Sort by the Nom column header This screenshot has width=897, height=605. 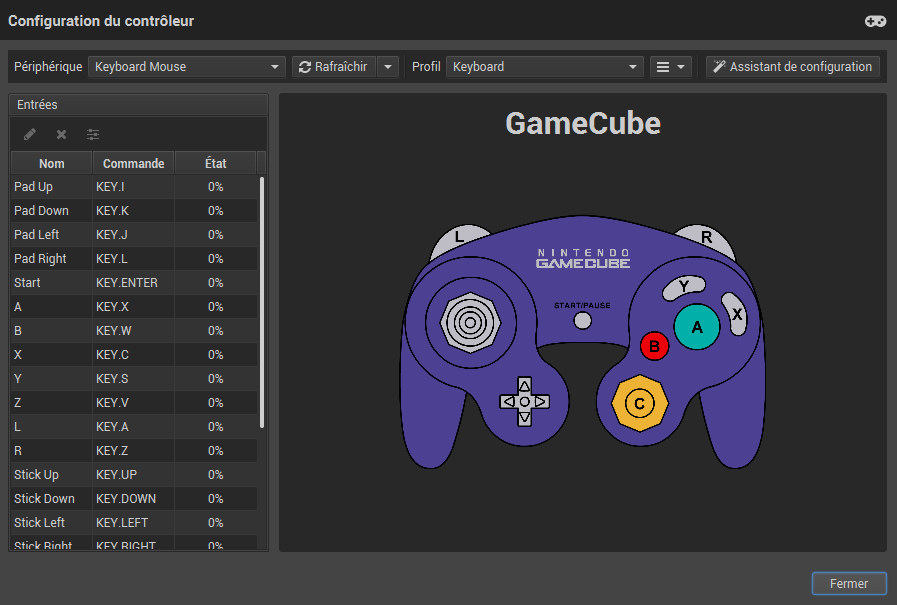point(51,164)
